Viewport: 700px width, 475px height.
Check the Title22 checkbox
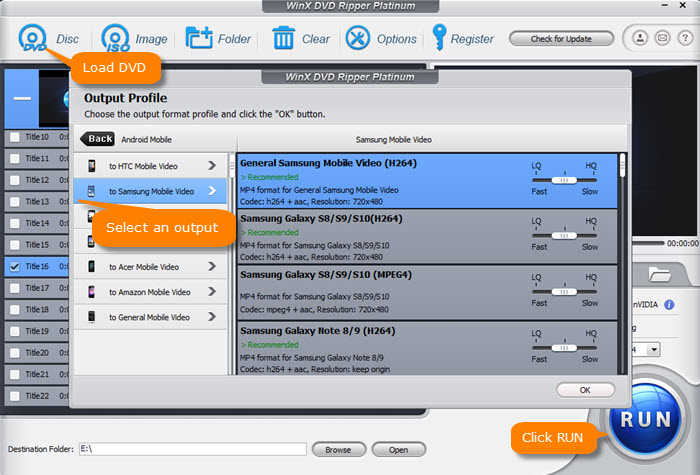[x=15, y=396]
